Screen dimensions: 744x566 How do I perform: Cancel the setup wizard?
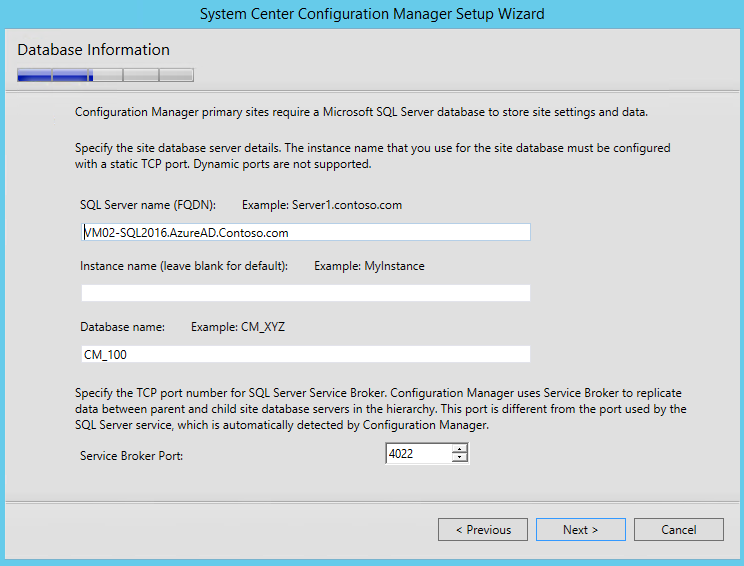pos(679,529)
